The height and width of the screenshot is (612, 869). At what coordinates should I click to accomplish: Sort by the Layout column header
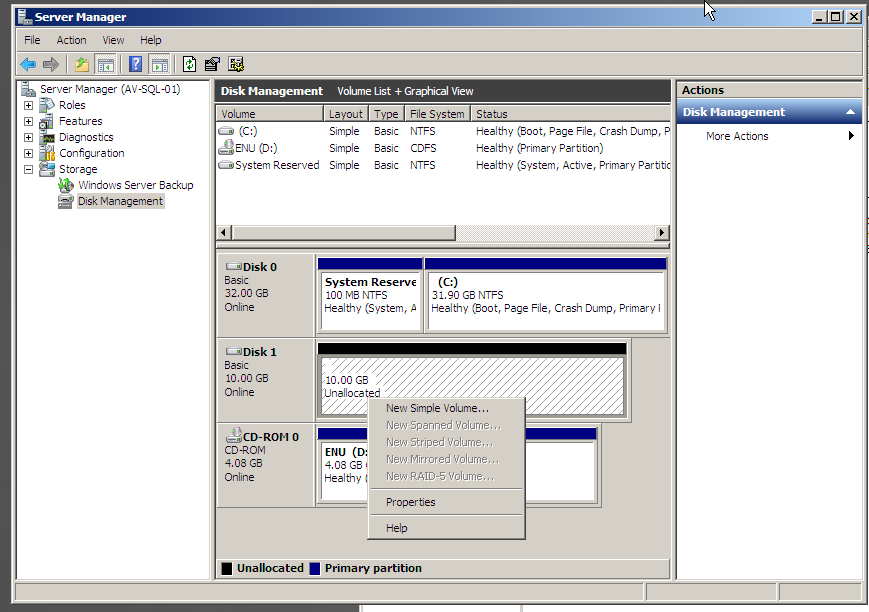(346, 114)
